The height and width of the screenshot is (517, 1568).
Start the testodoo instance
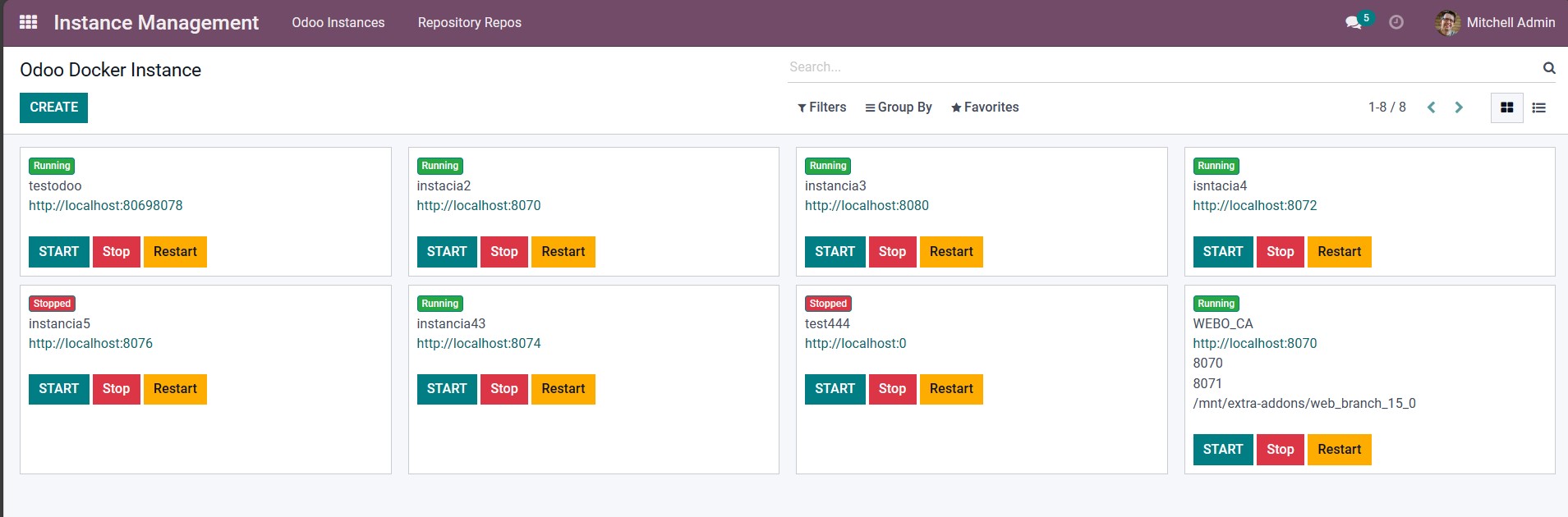point(59,252)
